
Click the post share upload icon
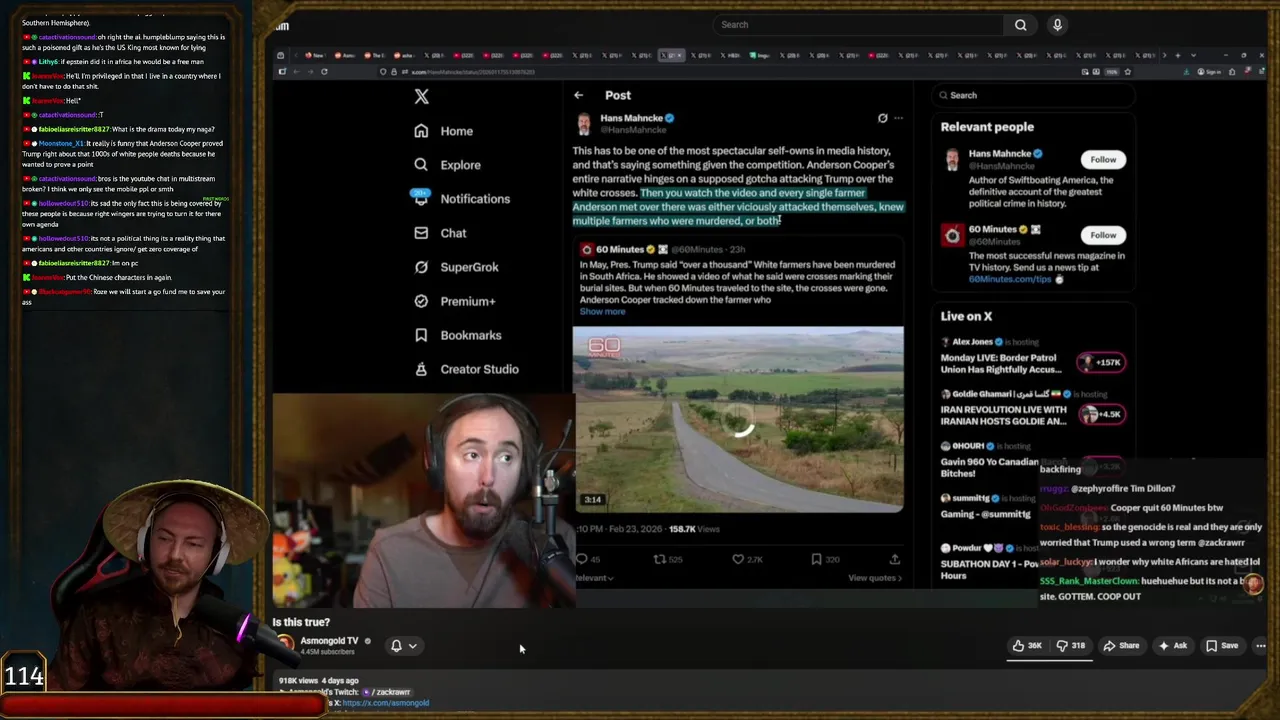coord(894,559)
